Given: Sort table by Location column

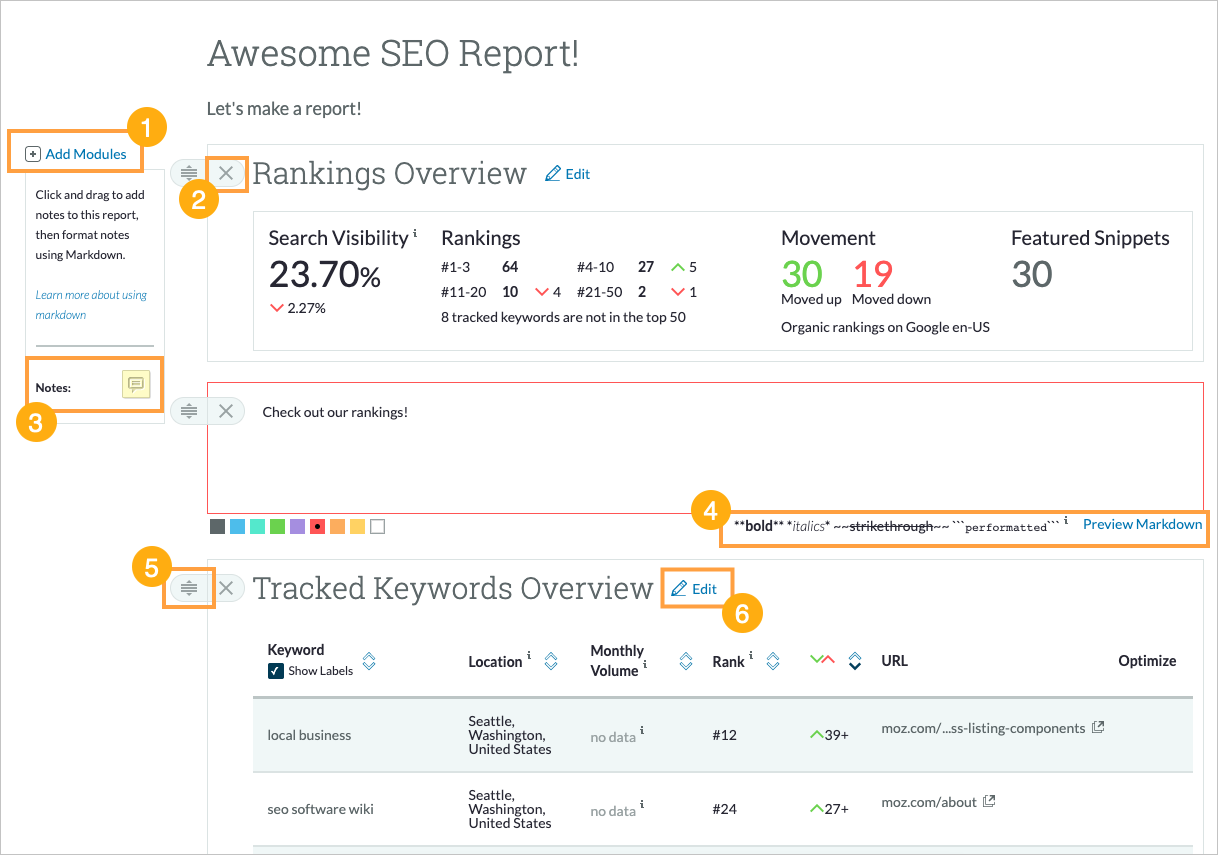Looking at the screenshot, I should coord(550,661).
